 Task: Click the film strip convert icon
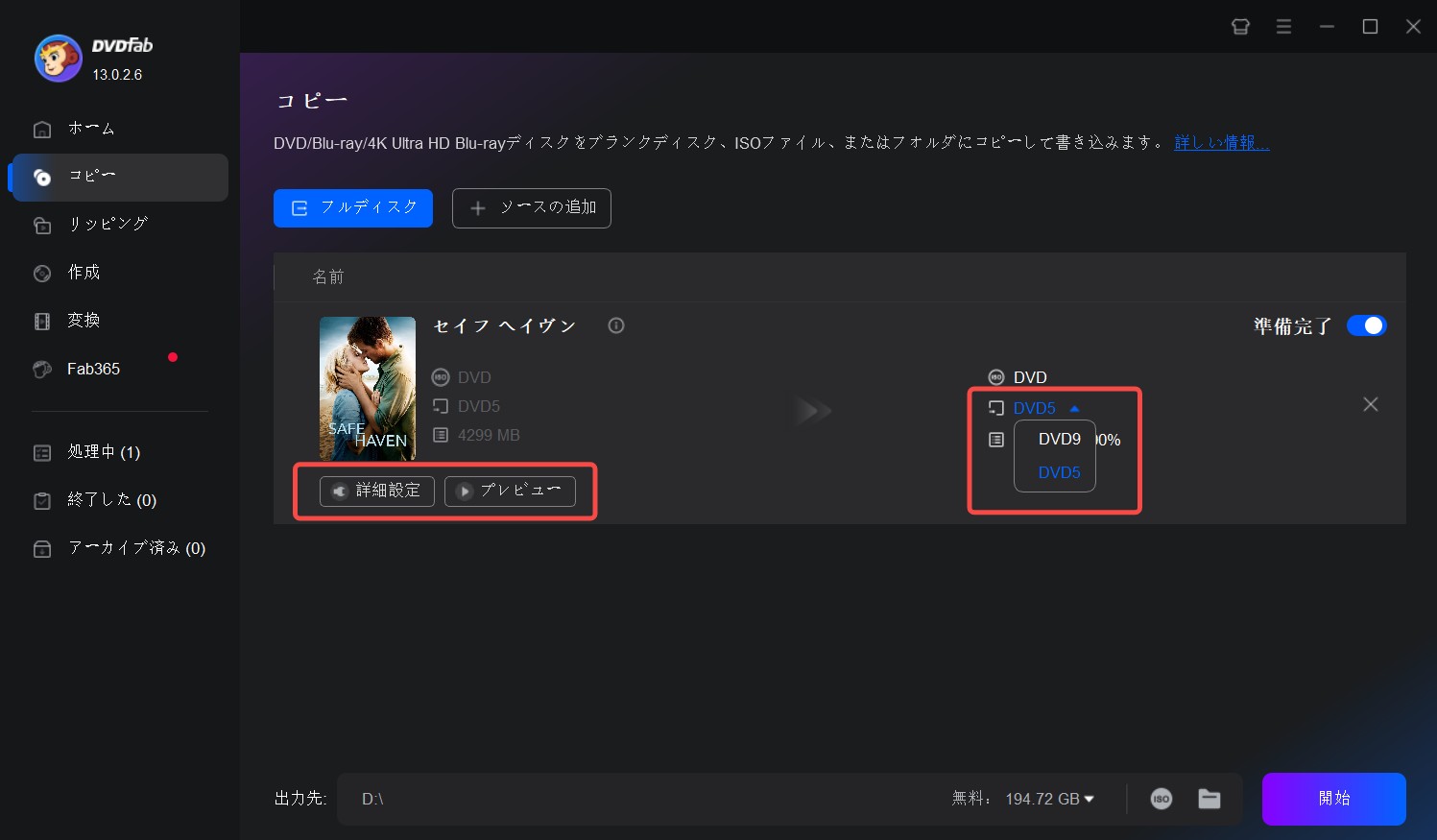tap(42, 322)
